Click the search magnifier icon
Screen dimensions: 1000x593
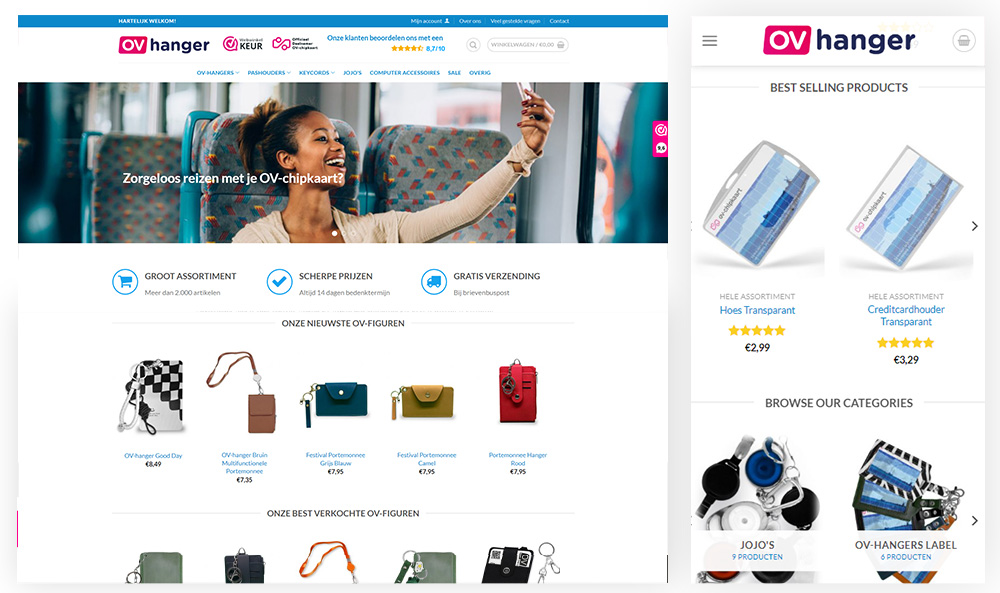[473, 45]
